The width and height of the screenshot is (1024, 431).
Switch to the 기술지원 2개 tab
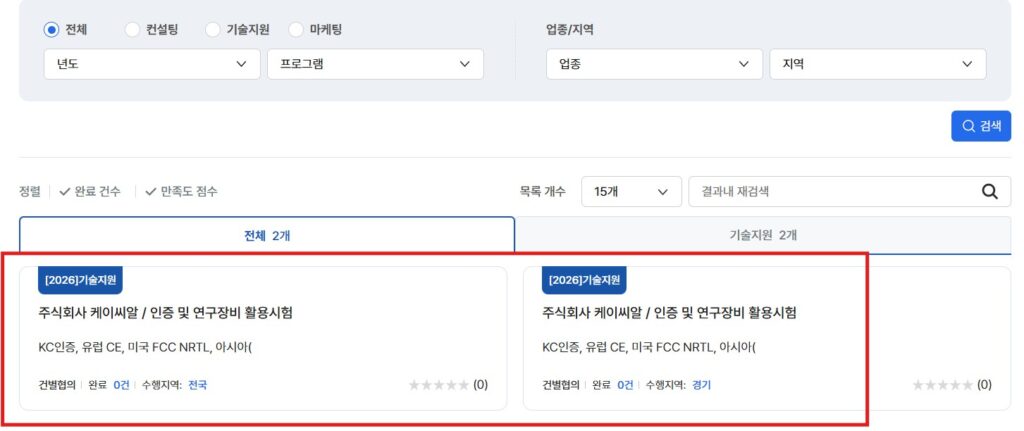763,235
